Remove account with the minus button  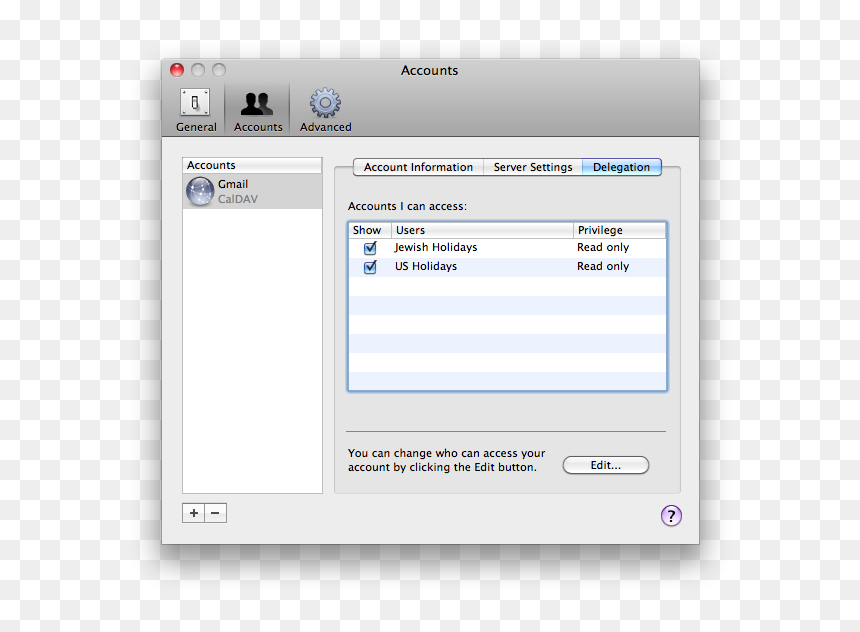click(216, 513)
